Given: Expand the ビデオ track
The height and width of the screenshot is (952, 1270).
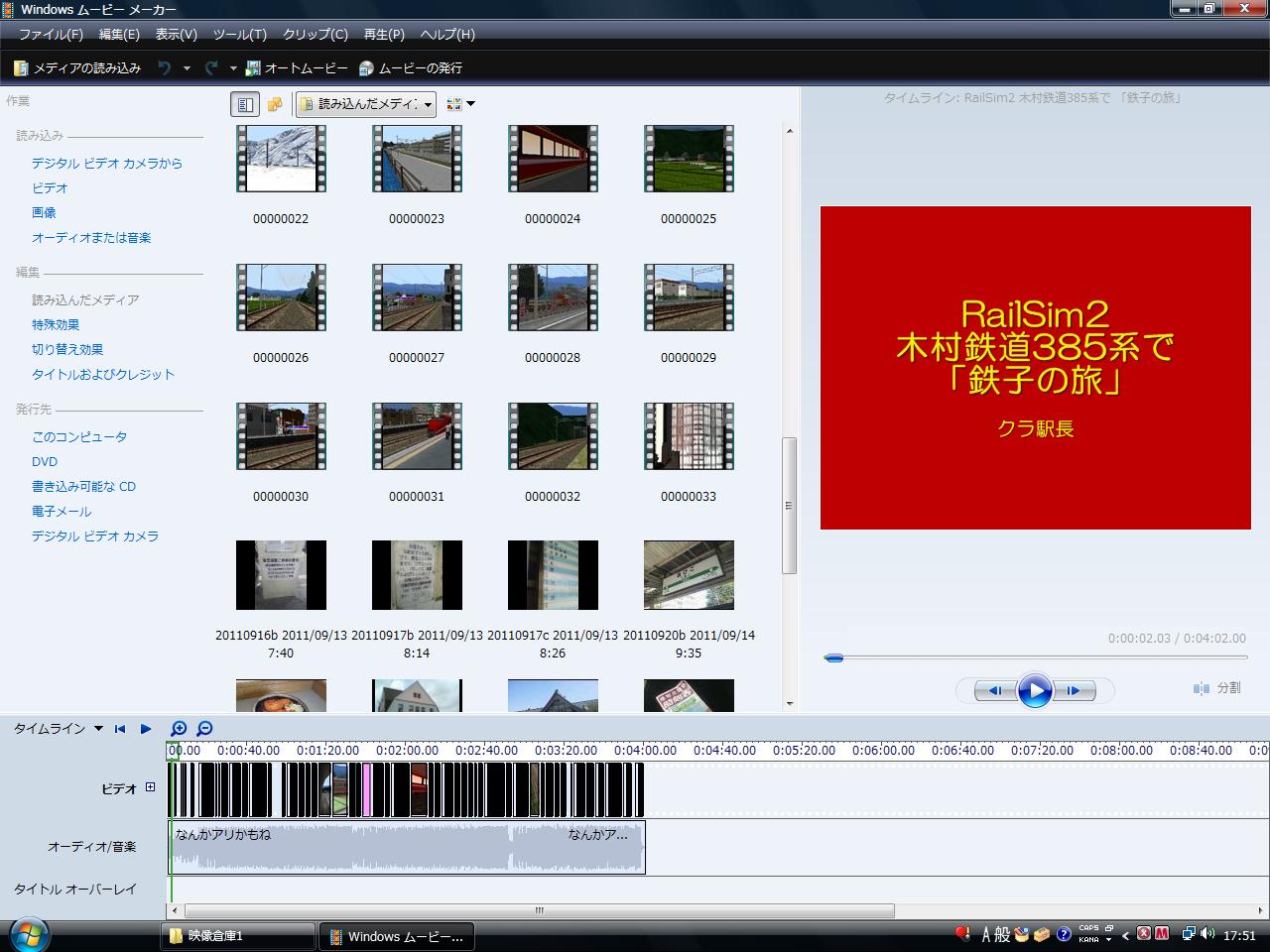Looking at the screenshot, I should pyautogui.click(x=150, y=787).
